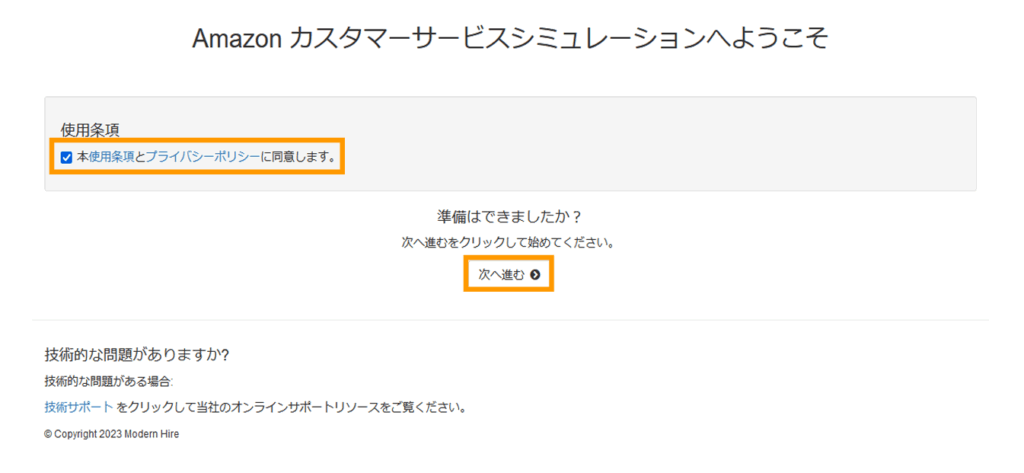1024x473 pixels.
Task: Uncheck the terms agreement checkbox
Action: [x=66, y=157]
